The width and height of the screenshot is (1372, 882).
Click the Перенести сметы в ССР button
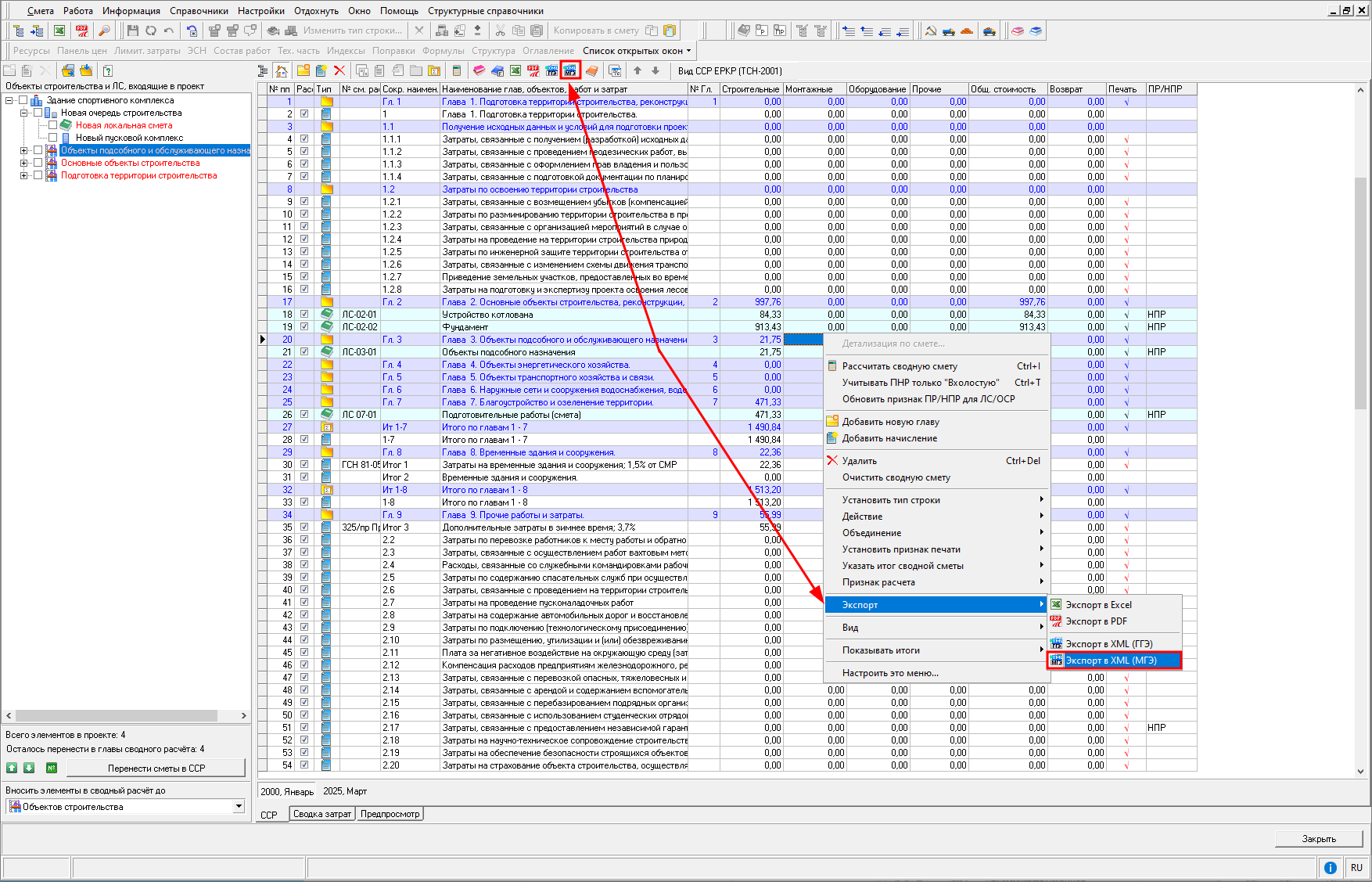pos(156,768)
